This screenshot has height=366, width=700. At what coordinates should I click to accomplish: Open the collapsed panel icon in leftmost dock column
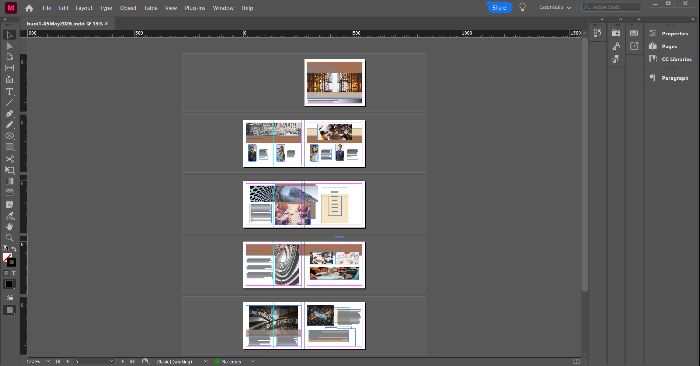(x=597, y=33)
